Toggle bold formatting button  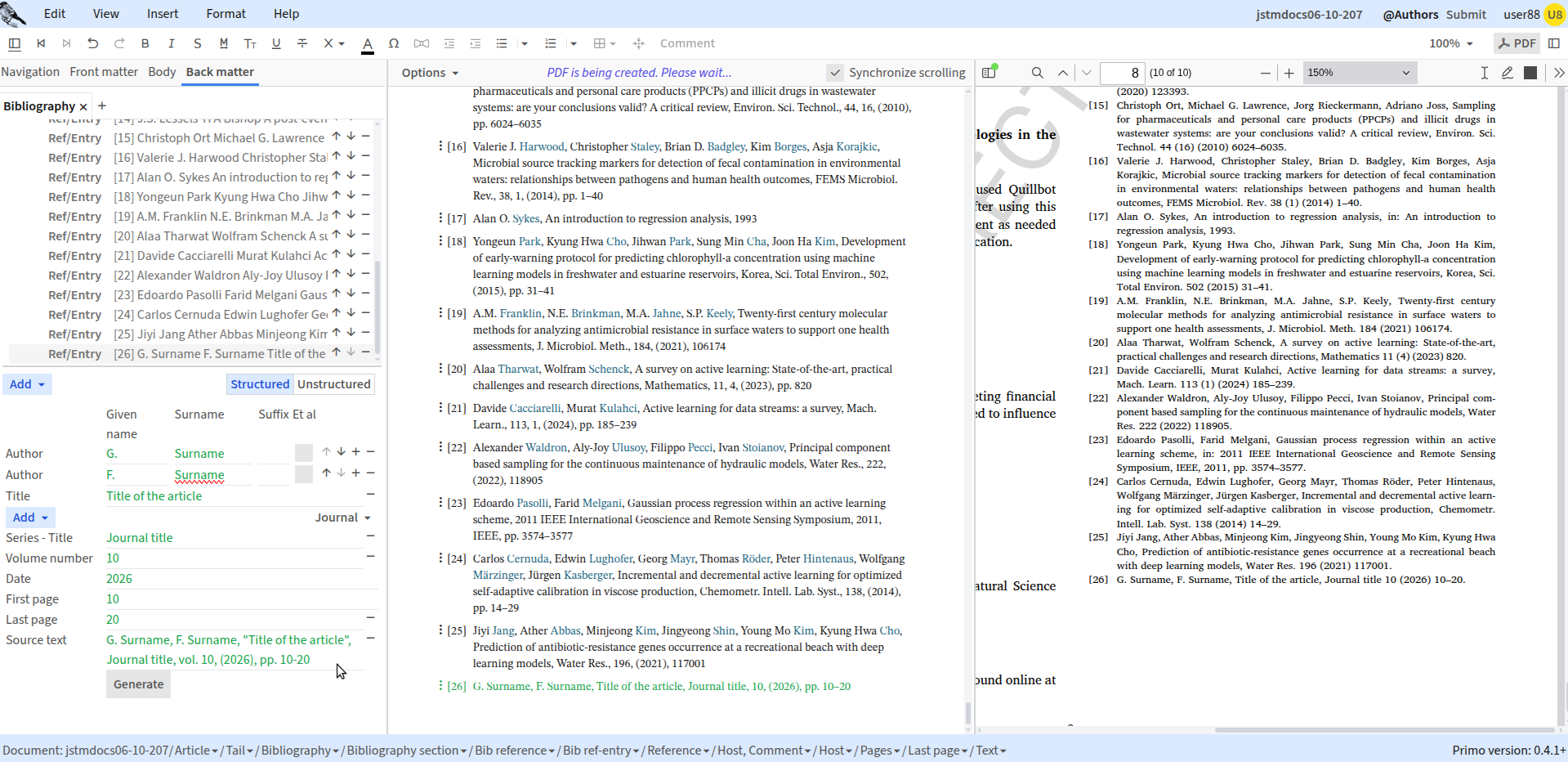pos(145,43)
